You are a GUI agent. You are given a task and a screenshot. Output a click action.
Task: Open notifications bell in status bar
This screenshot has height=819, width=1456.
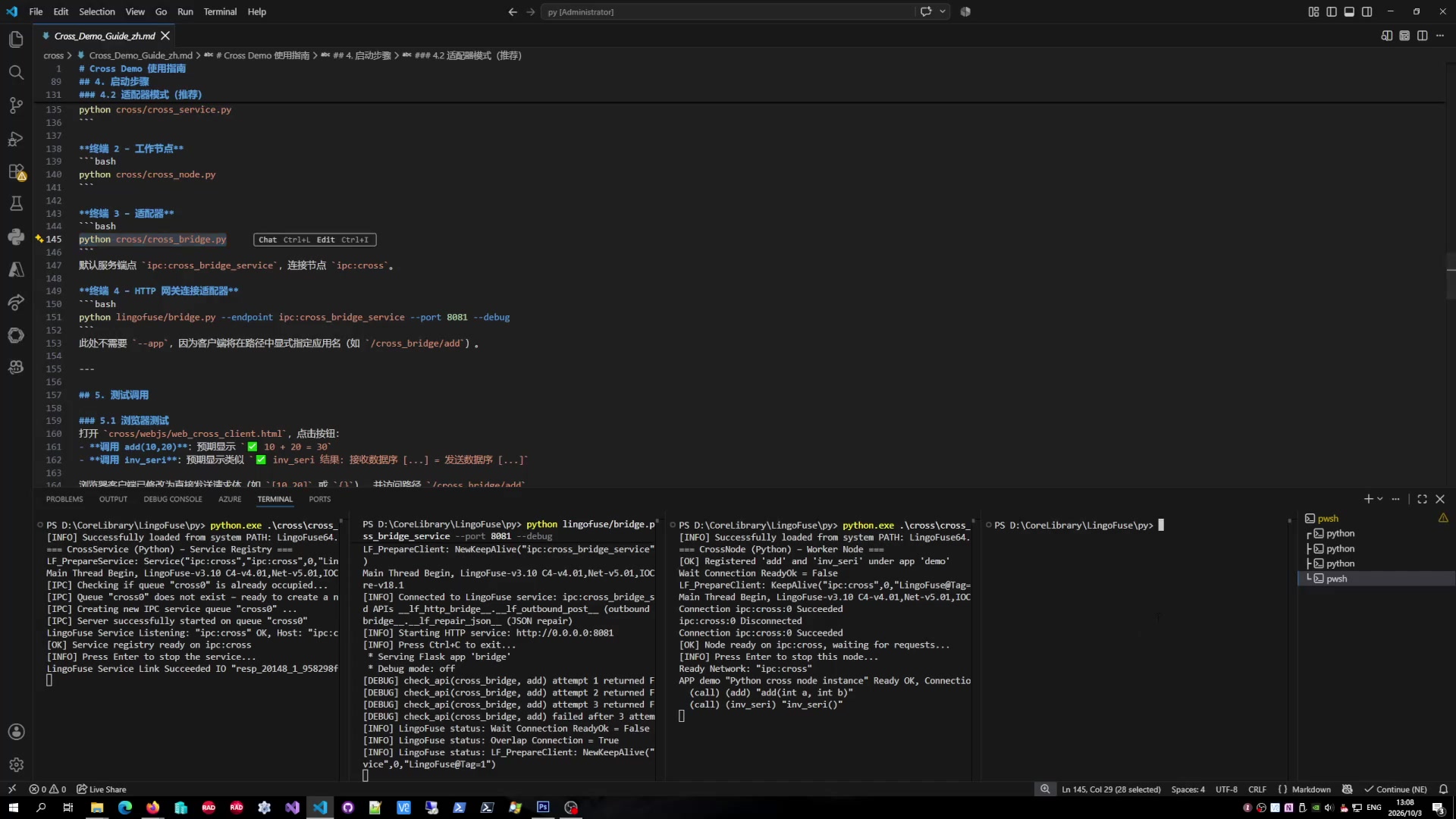pyautogui.click(x=1443, y=789)
